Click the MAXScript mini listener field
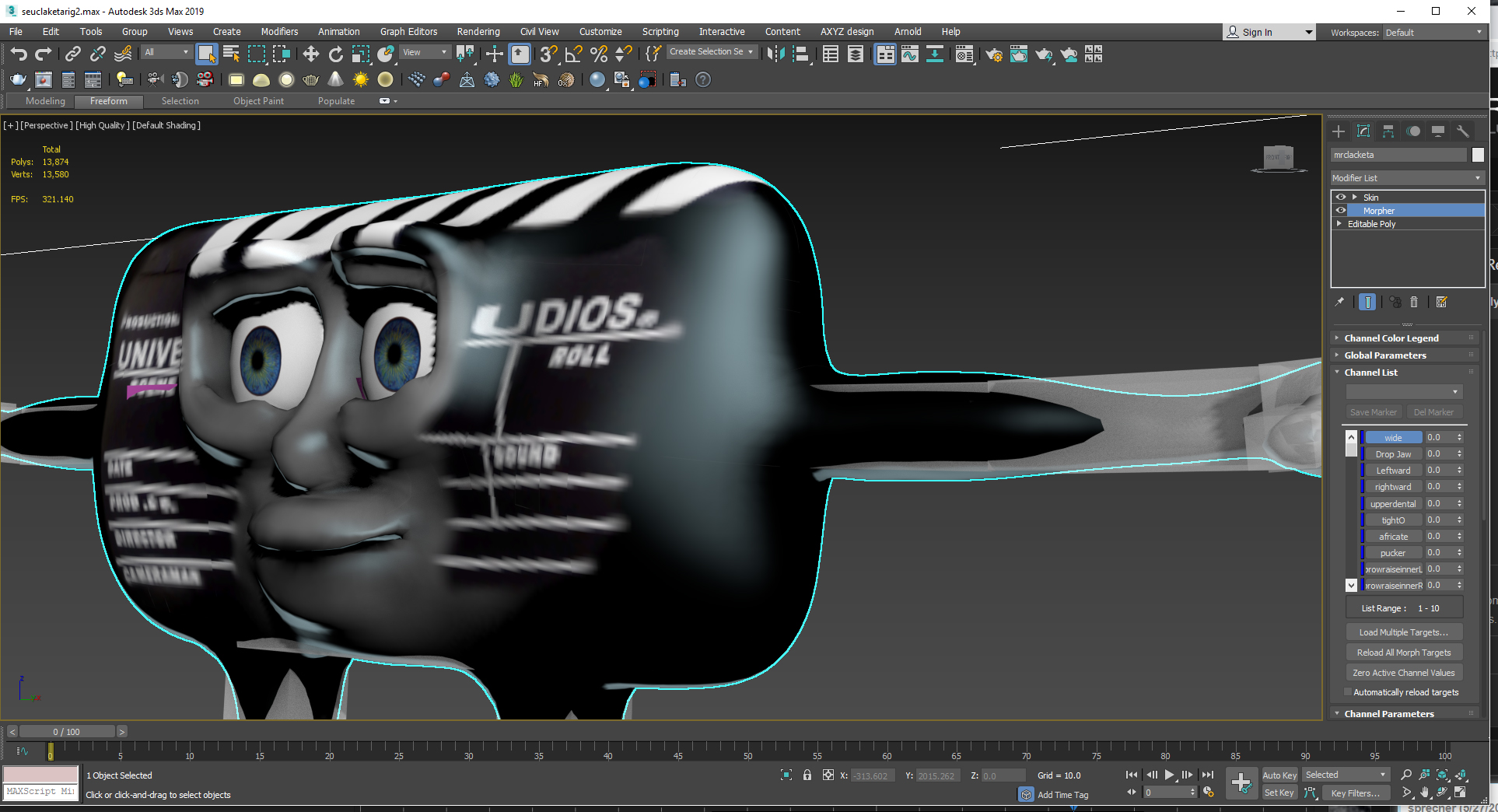This screenshot has width=1498, height=812. pyautogui.click(x=40, y=792)
